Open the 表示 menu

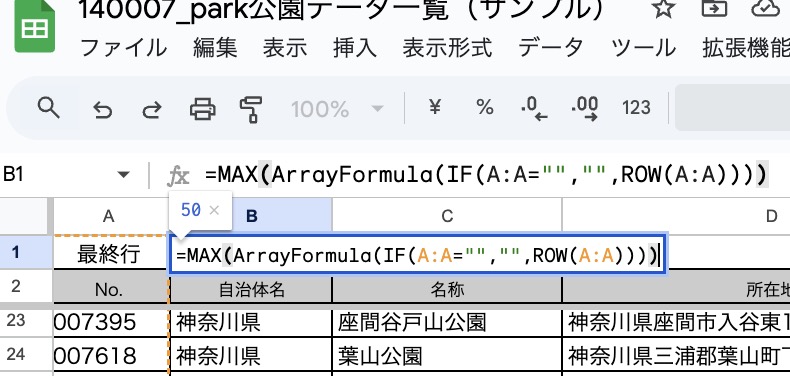[285, 48]
